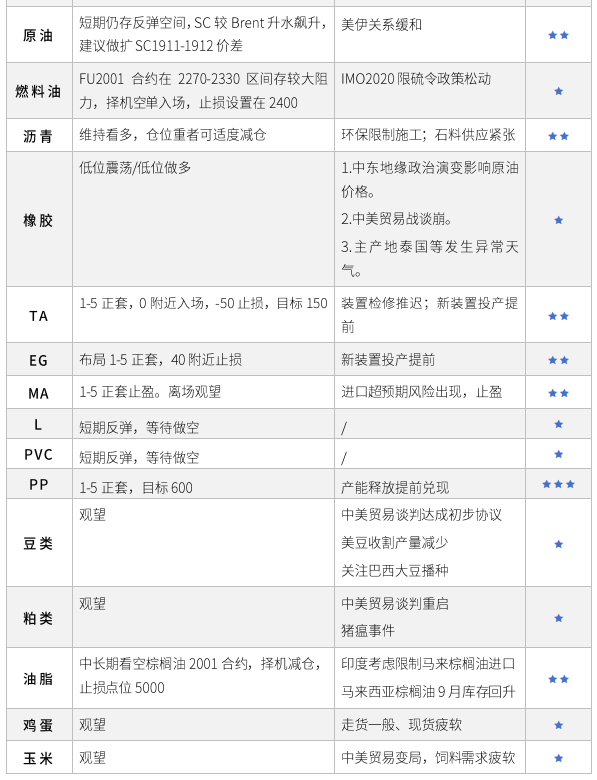Click the EG strategy text 布局 1-5 正套
597x780 pixels.
point(119,360)
